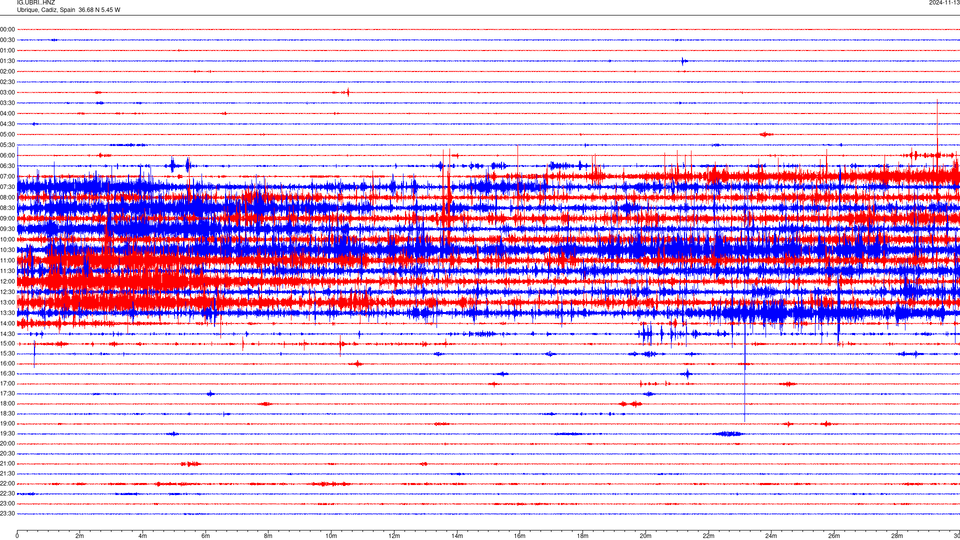Select the 01:30 time row label
Viewport: 960px width, 540px height.
point(7,61)
